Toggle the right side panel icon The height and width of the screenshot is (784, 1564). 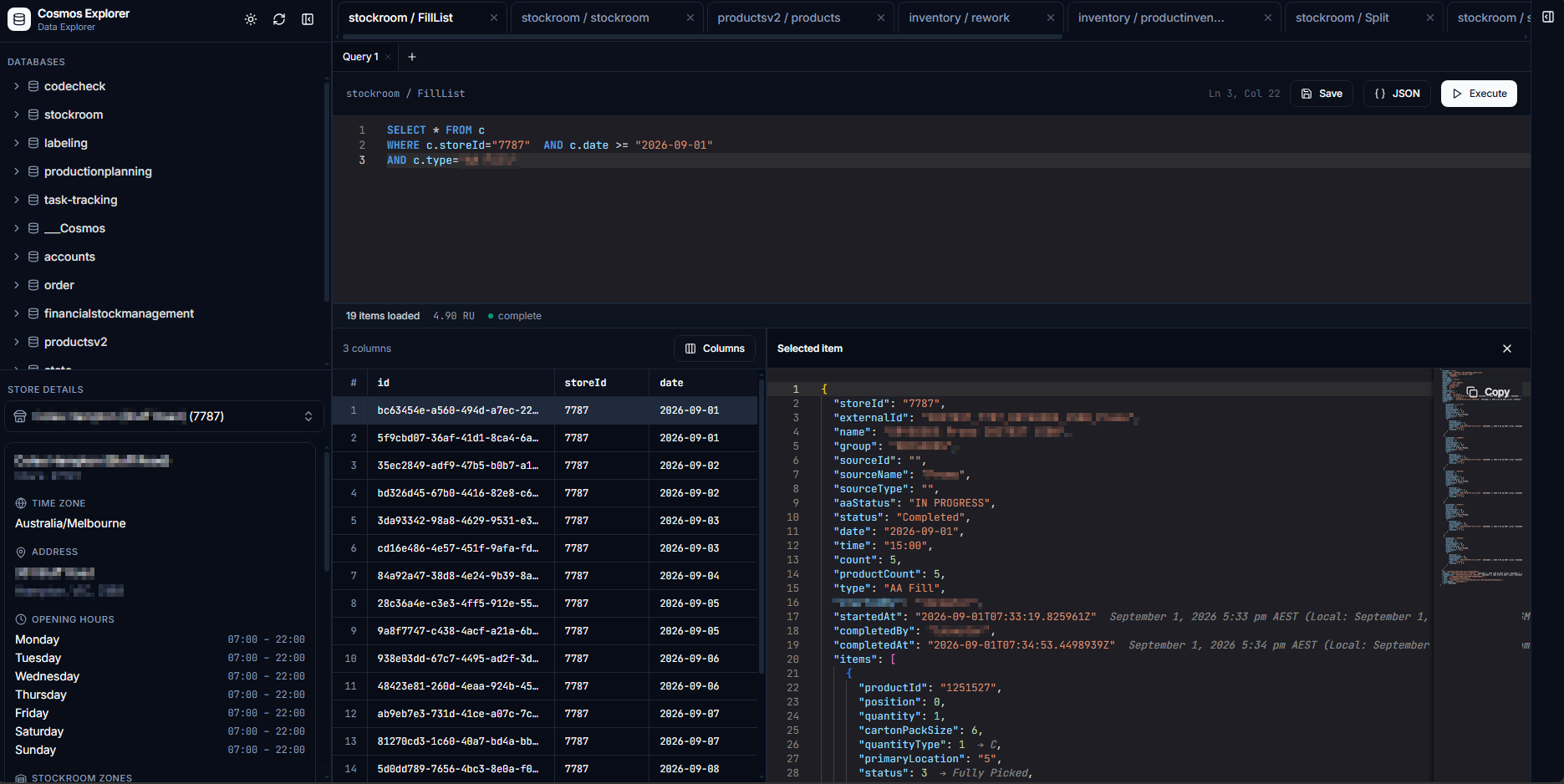1548,17
